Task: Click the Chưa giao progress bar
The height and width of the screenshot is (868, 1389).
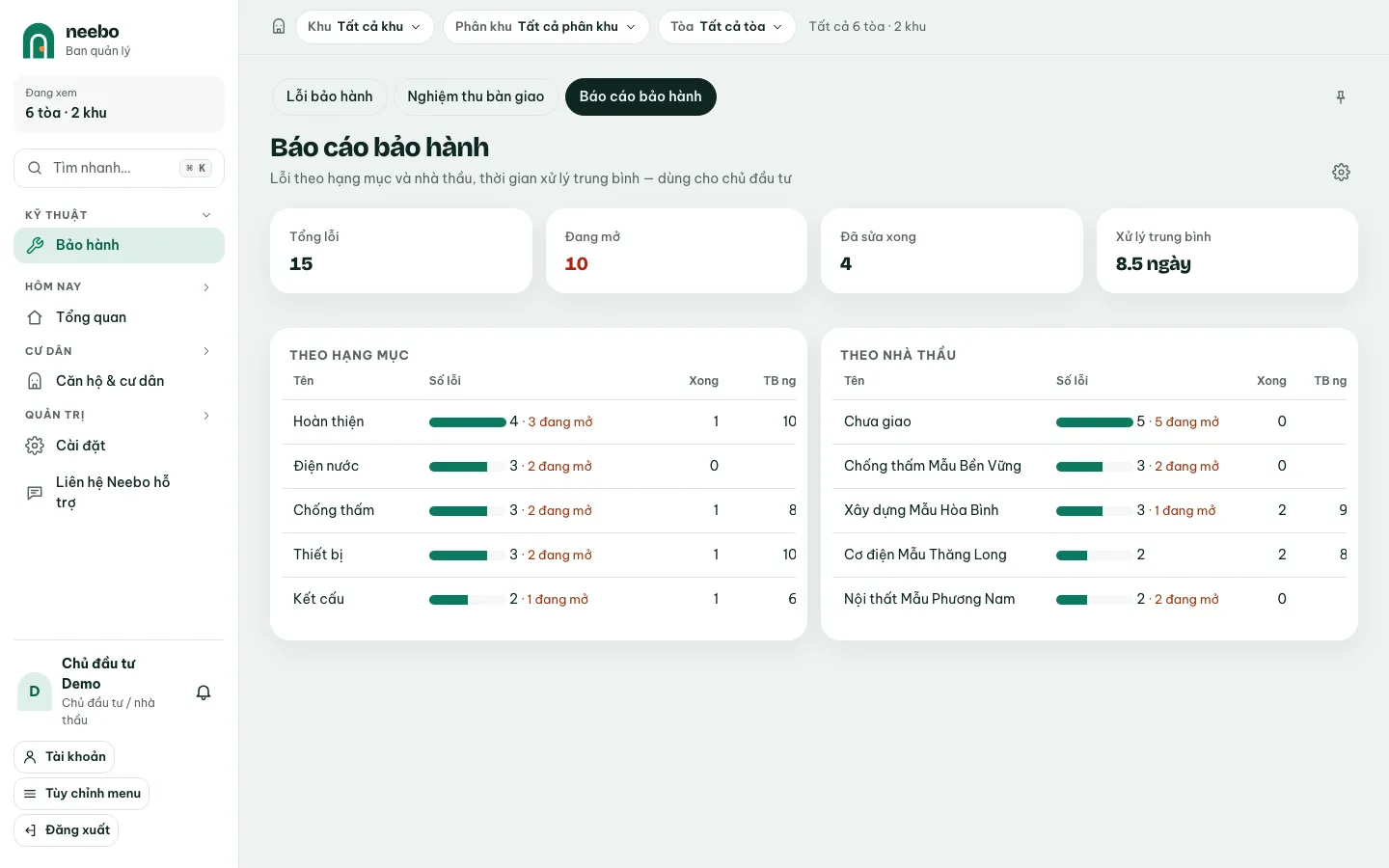Action: [1095, 421]
